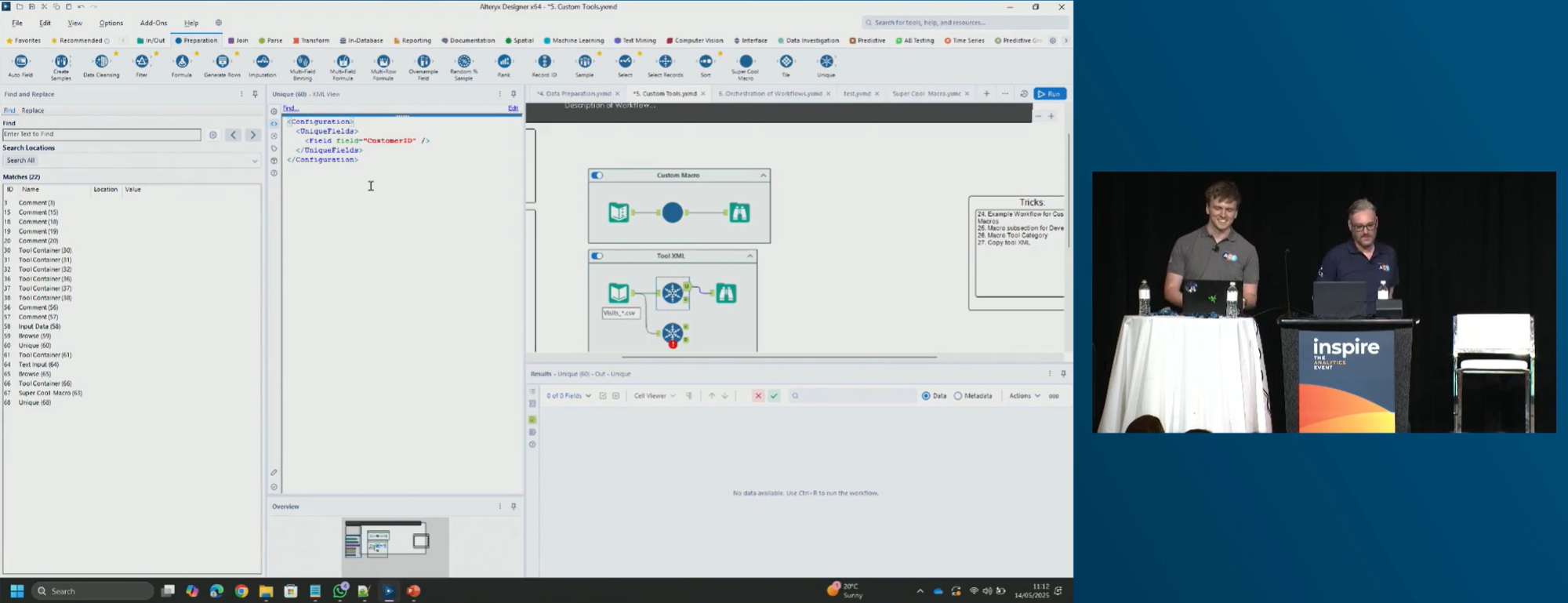Open the File menu

17,23
